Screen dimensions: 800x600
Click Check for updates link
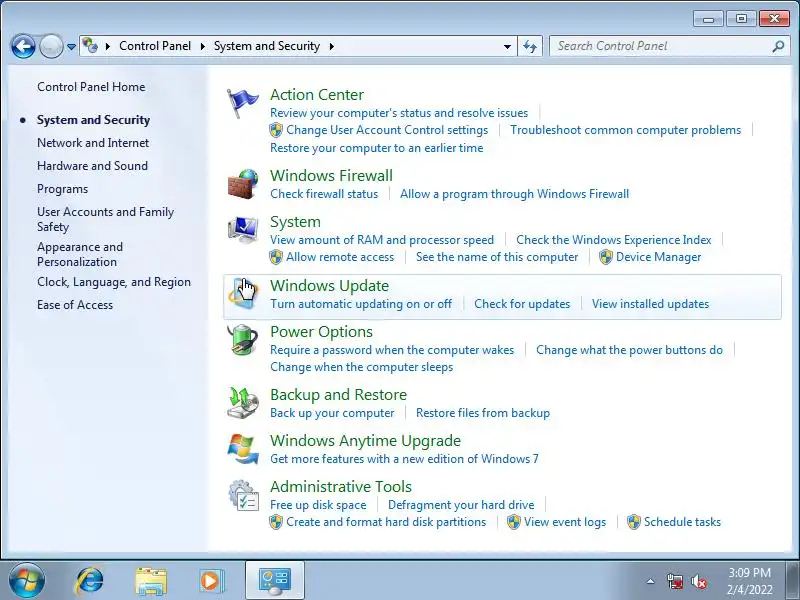pos(522,304)
